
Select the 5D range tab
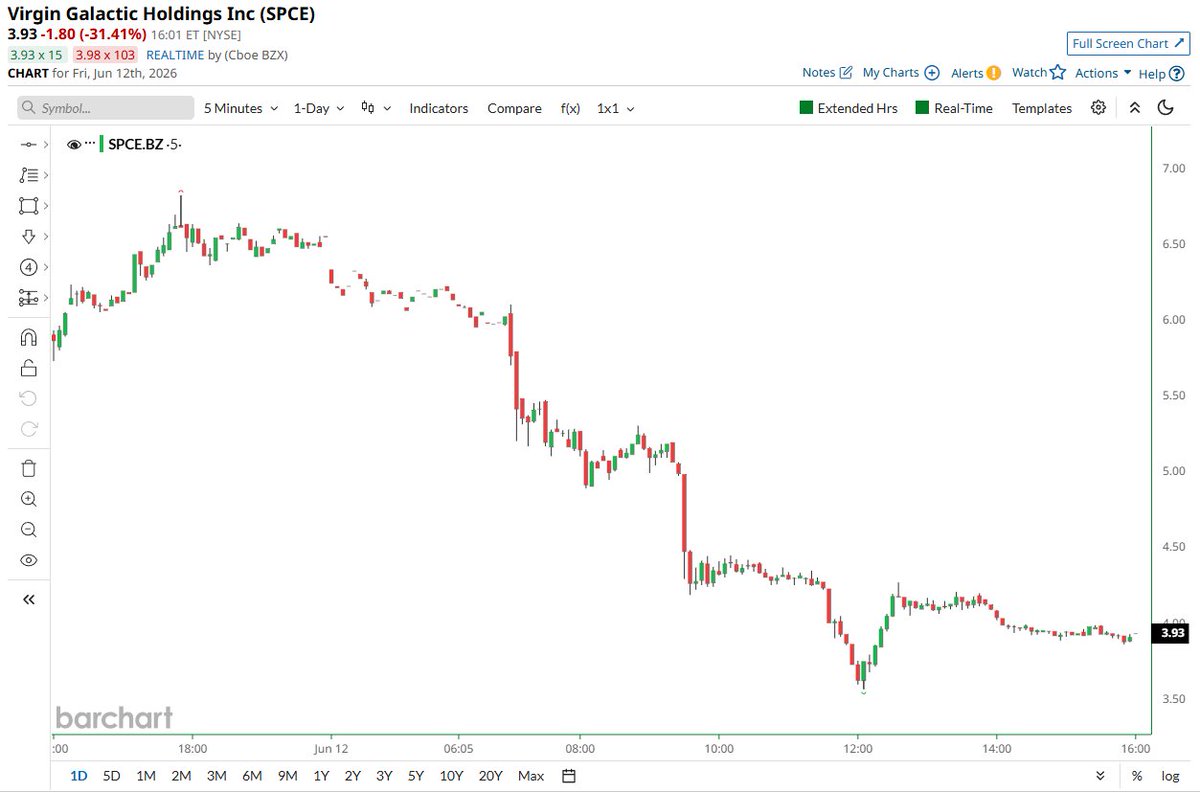point(112,776)
